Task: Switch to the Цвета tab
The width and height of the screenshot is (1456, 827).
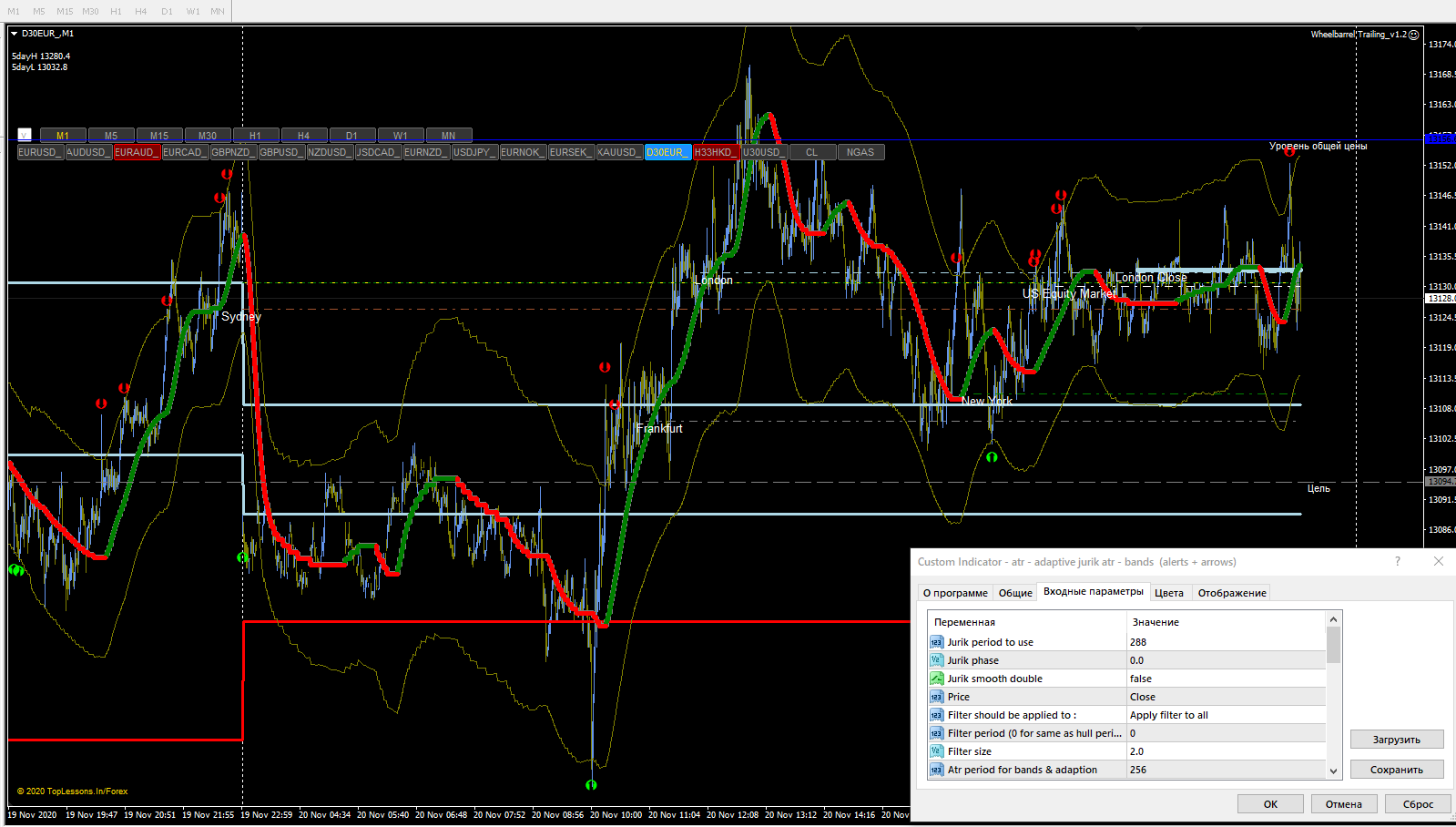Action: tap(1168, 593)
